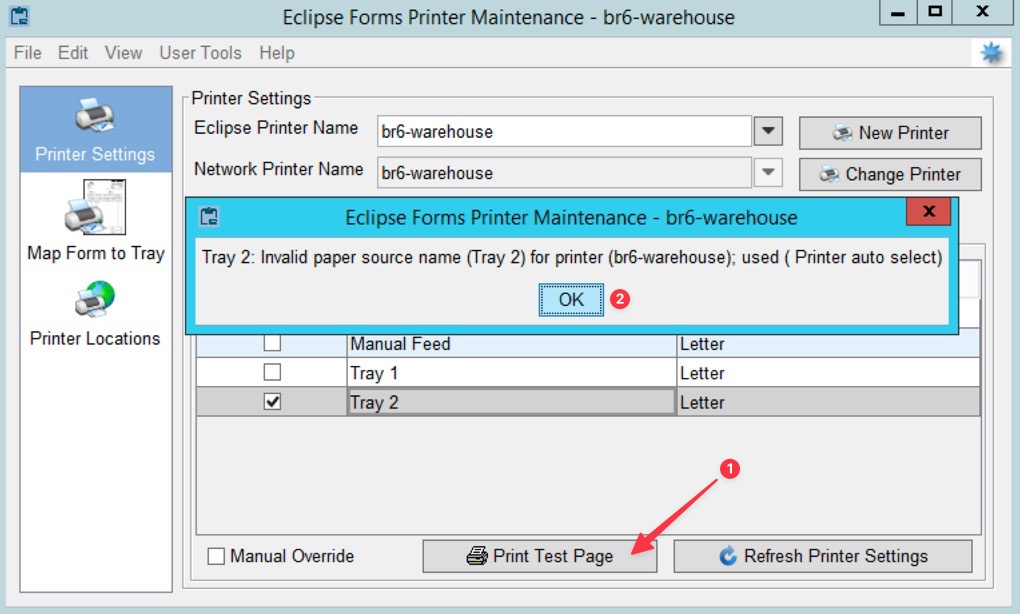Click the Change Printer button
This screenshot has width=1020, height=614.
890,174
